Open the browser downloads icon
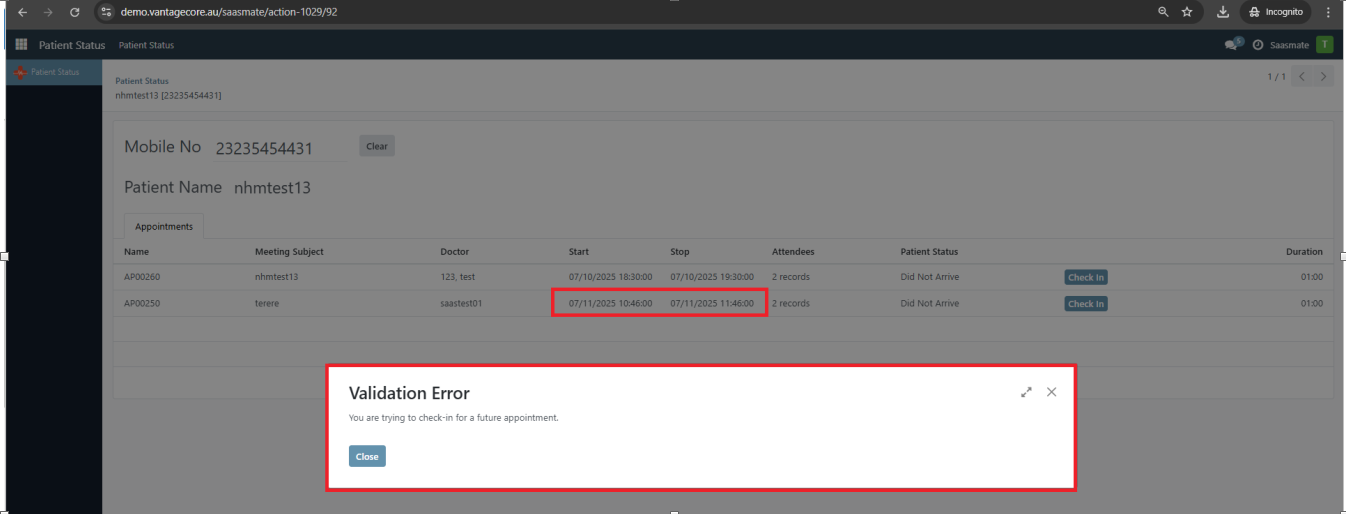 point(1223,12)
